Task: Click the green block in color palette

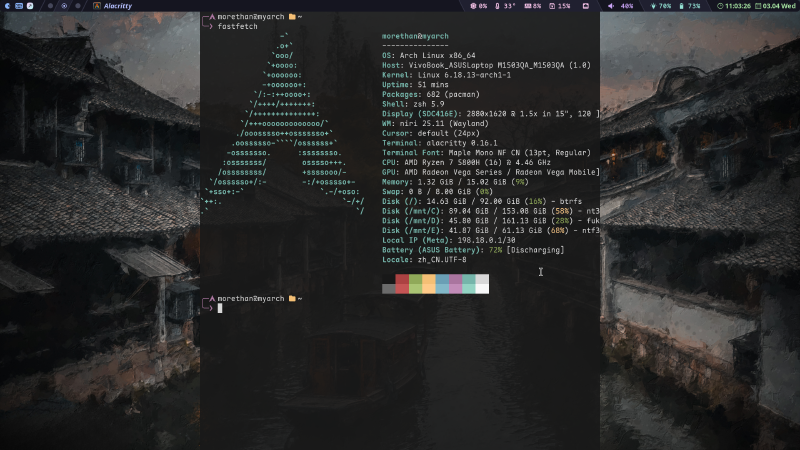Action: point(415,284)
